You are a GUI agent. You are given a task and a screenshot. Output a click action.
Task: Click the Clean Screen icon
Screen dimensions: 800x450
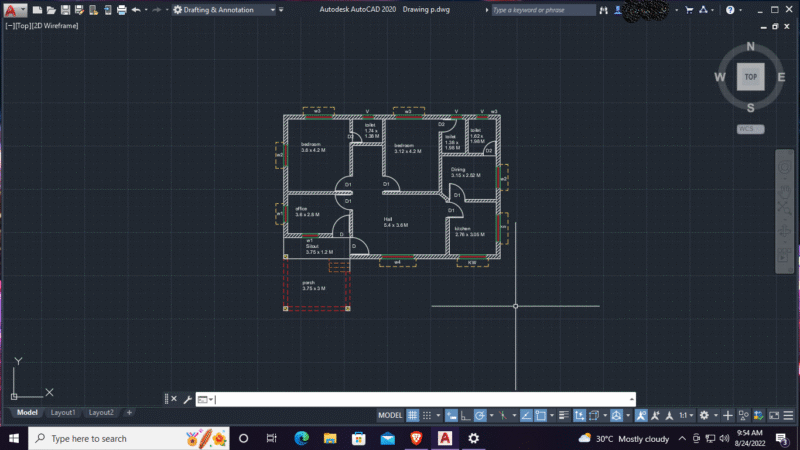tap(774, 415)
